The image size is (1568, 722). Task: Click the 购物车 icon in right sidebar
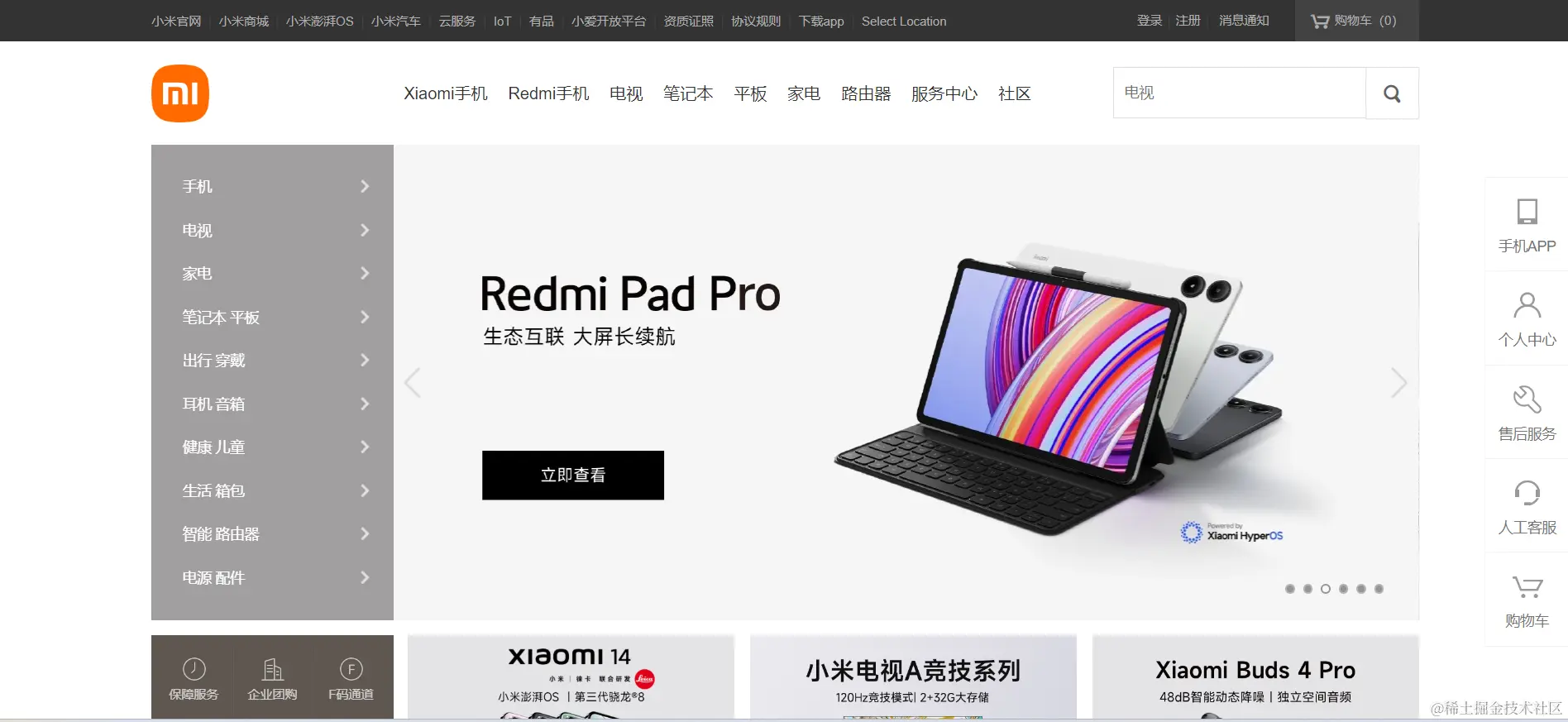pos(1527,586)
